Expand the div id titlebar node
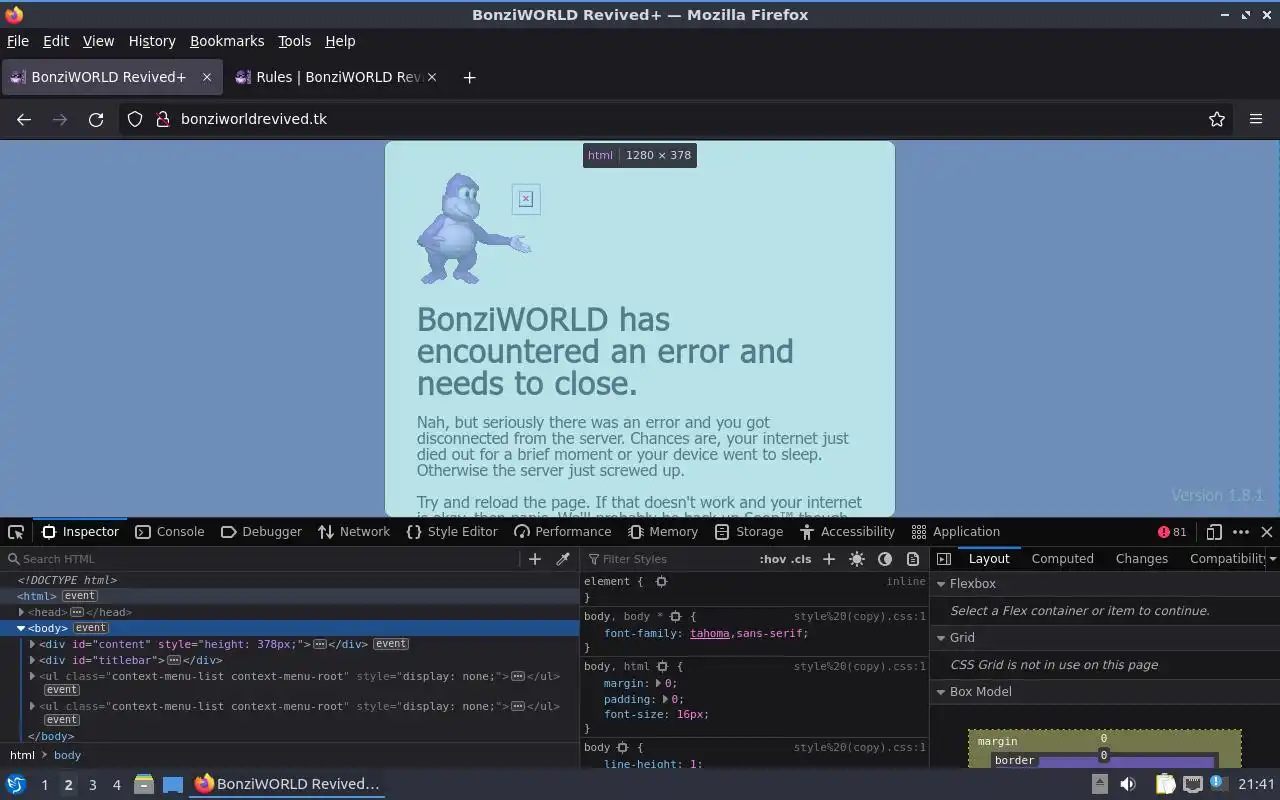 click(x=32, y=660)
